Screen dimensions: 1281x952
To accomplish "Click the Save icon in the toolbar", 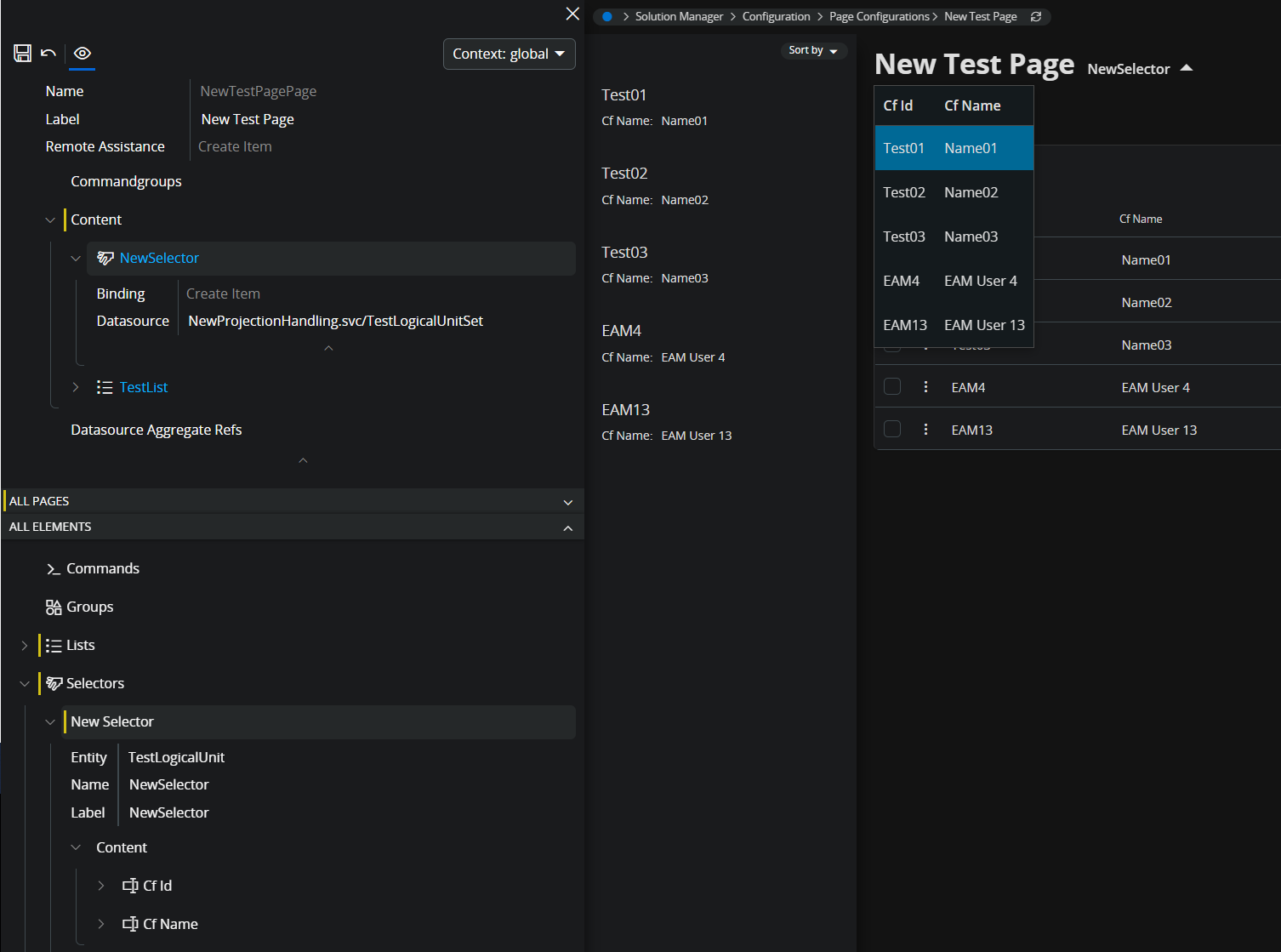I will tap(22, 53).
